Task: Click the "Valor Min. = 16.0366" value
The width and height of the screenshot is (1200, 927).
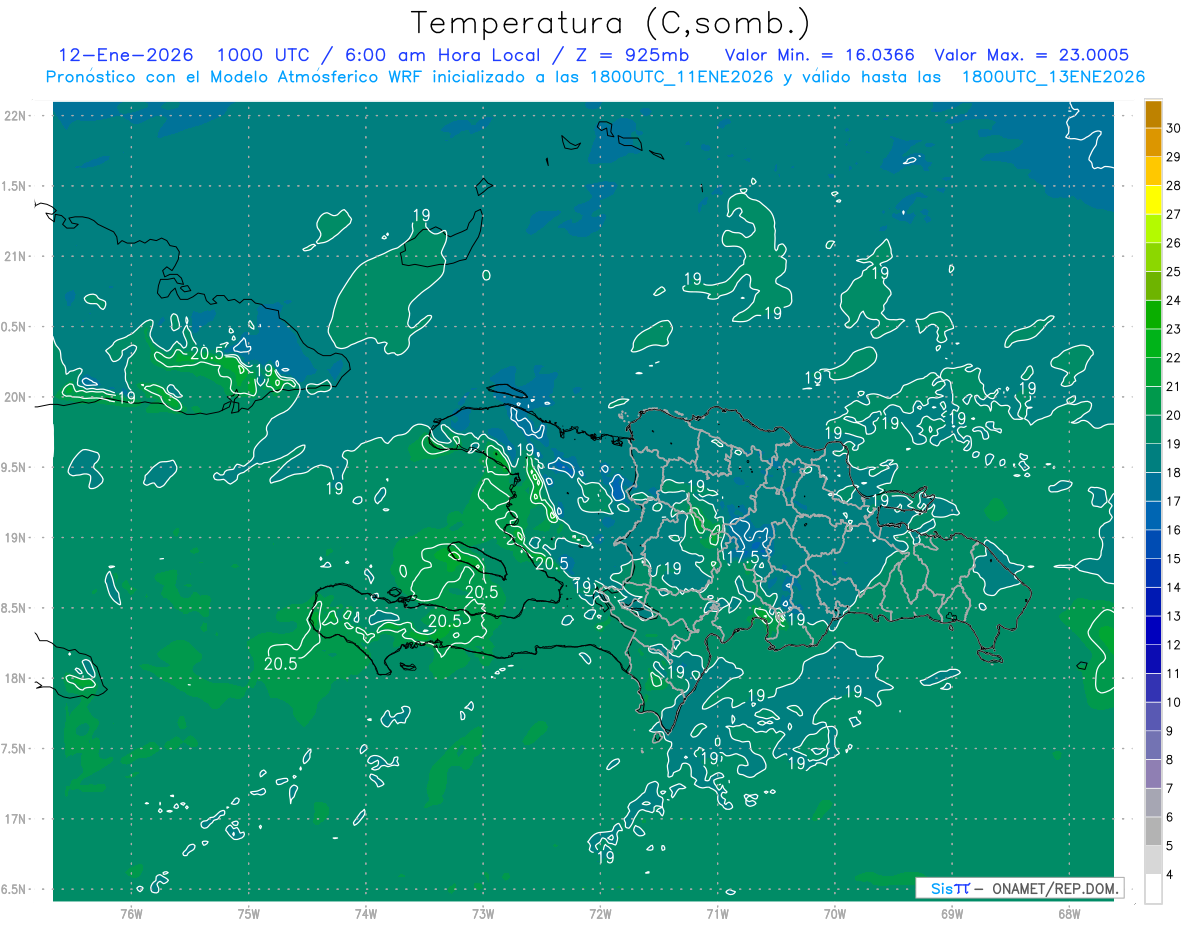Action: coord(819,55)
